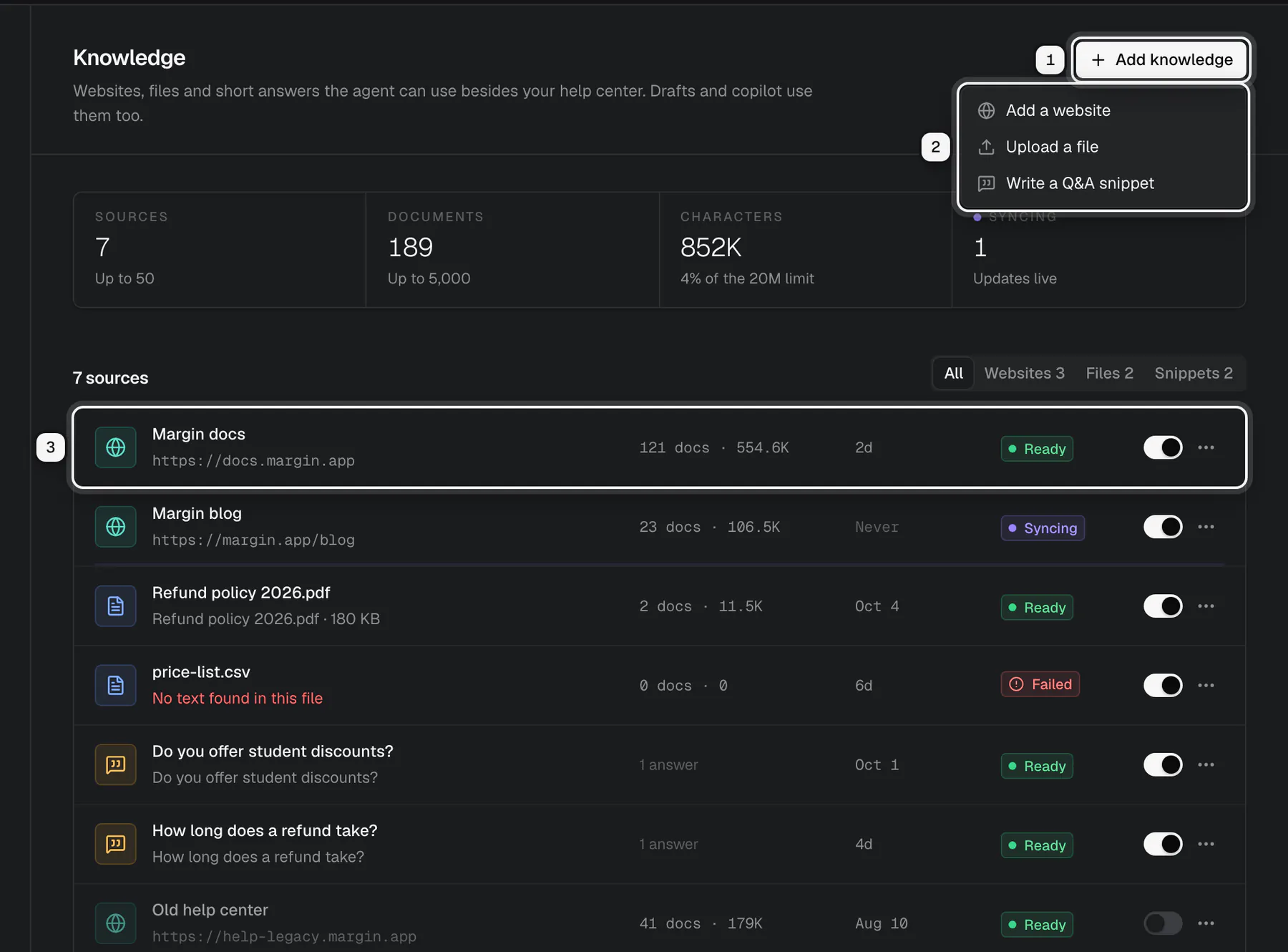Toggle off Refund policy 2026.pdf source
1288x952 pixels.
point(1163,606)
